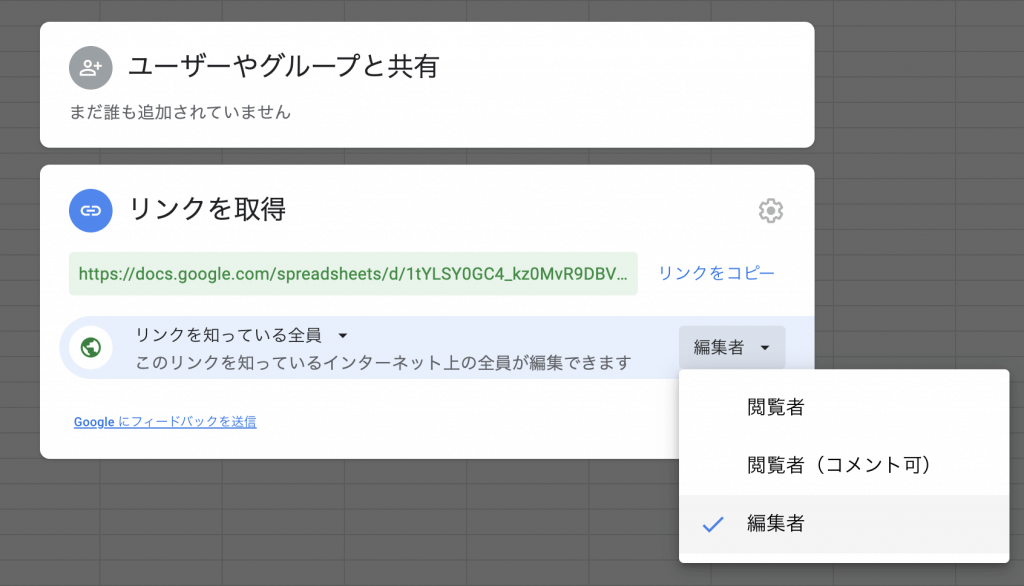Click the まだ誰も追加されていません message
This screenshot has height=586, width=1024.
pos(180,112)
